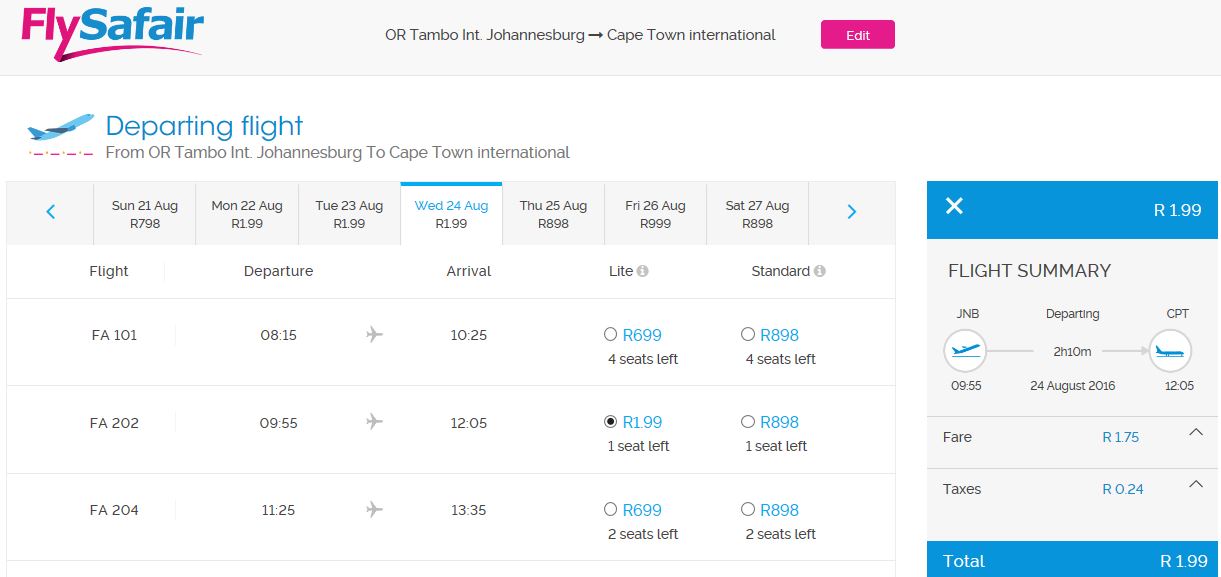This screenshot has height=577, width=1221.
Task: Click the CPT arriving plane icon
Action: pos(1170,351)
